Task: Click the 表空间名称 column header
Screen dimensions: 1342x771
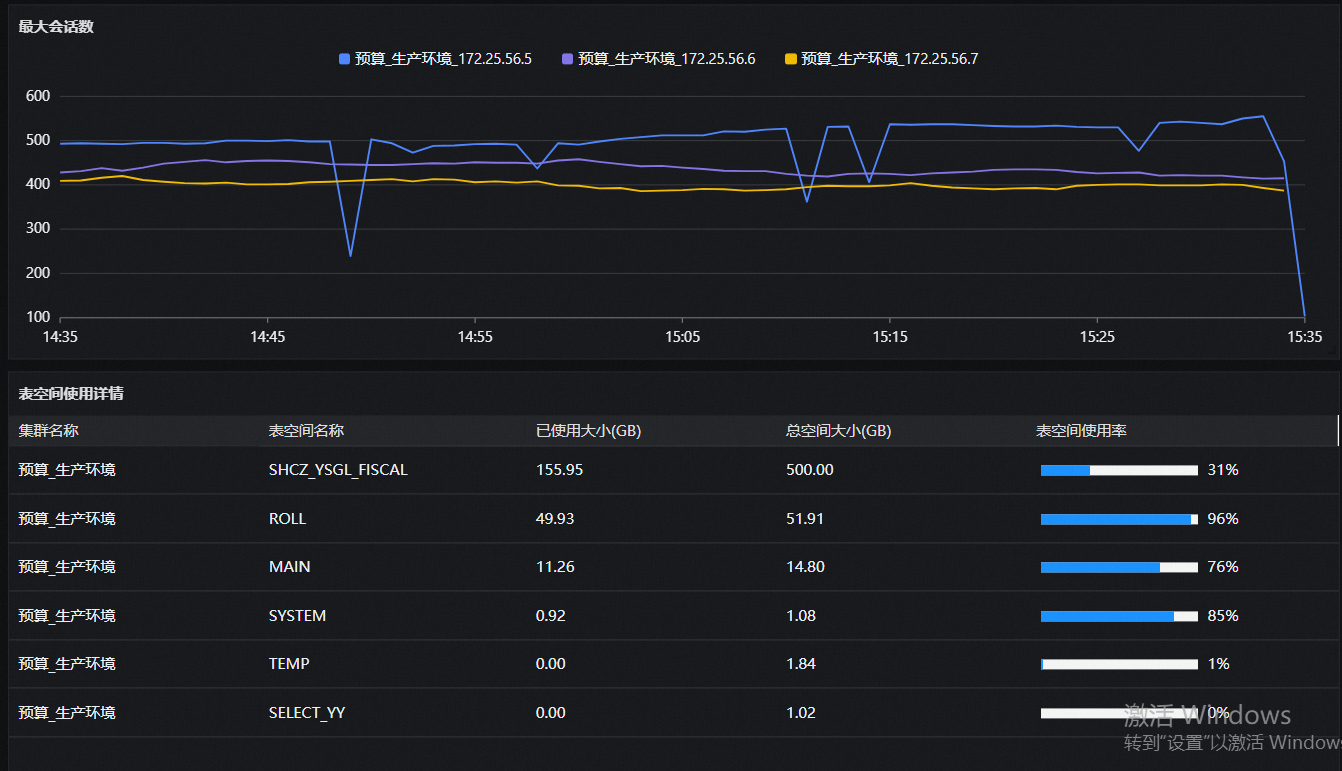Action: (x=306, y=431)
